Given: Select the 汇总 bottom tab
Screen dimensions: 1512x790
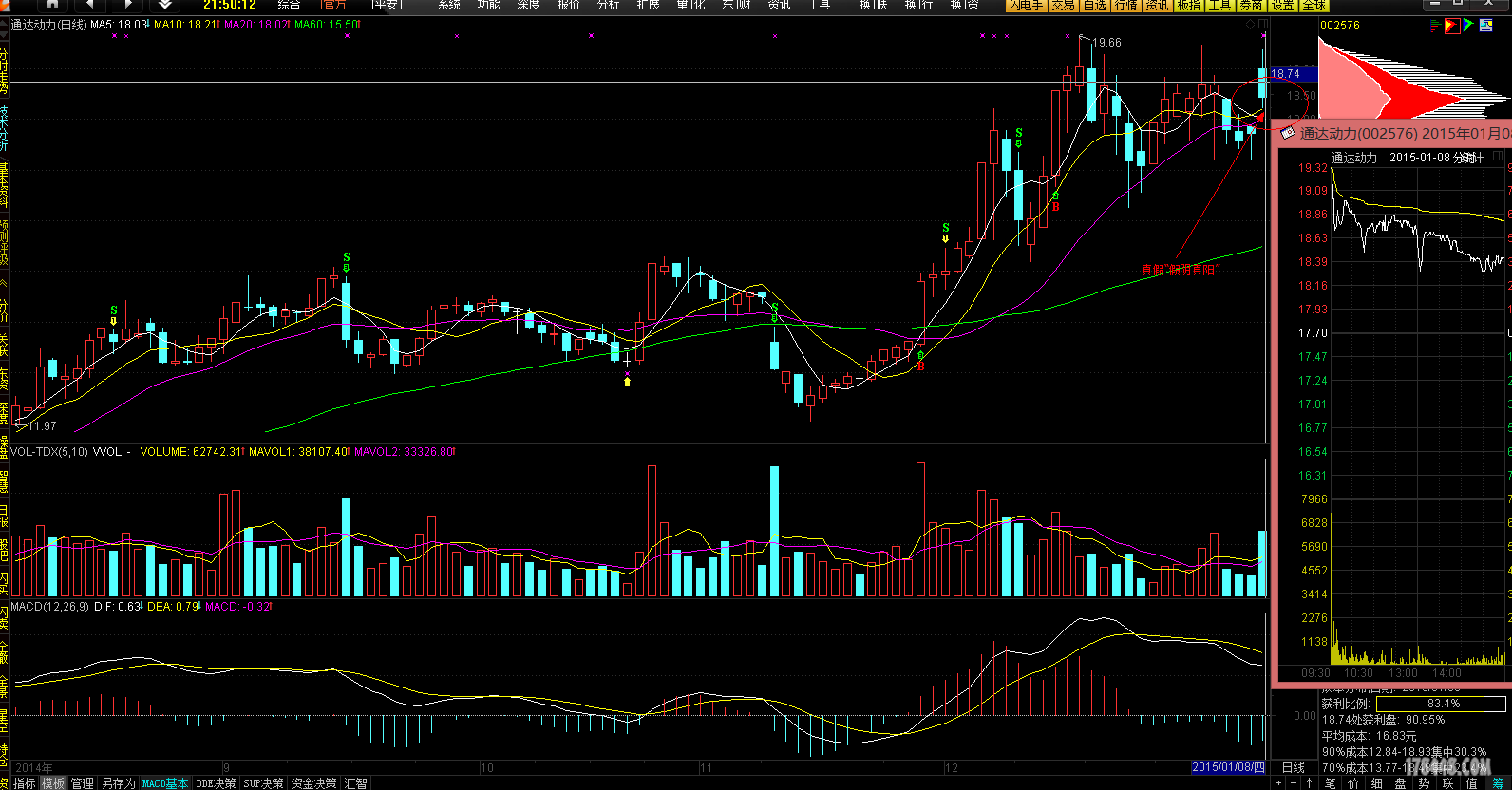Looking at the screenshot, I should [356, 783].
